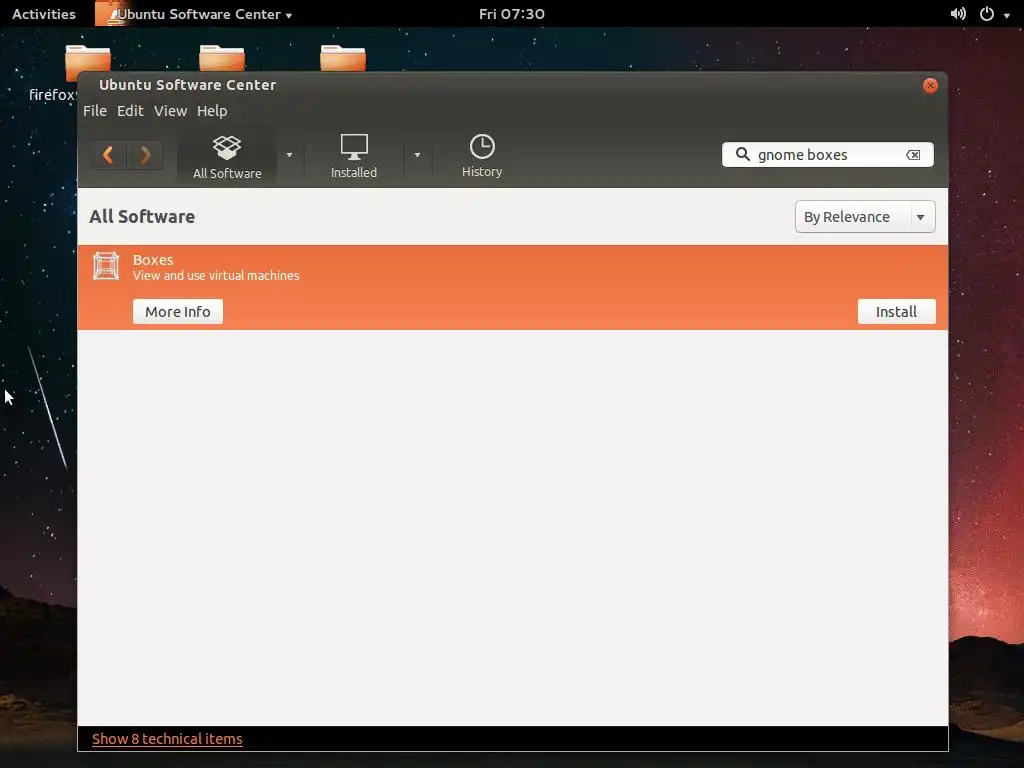Open the volume speaker icon
This screenshot has width=1024, height=768.
[958, 14]
